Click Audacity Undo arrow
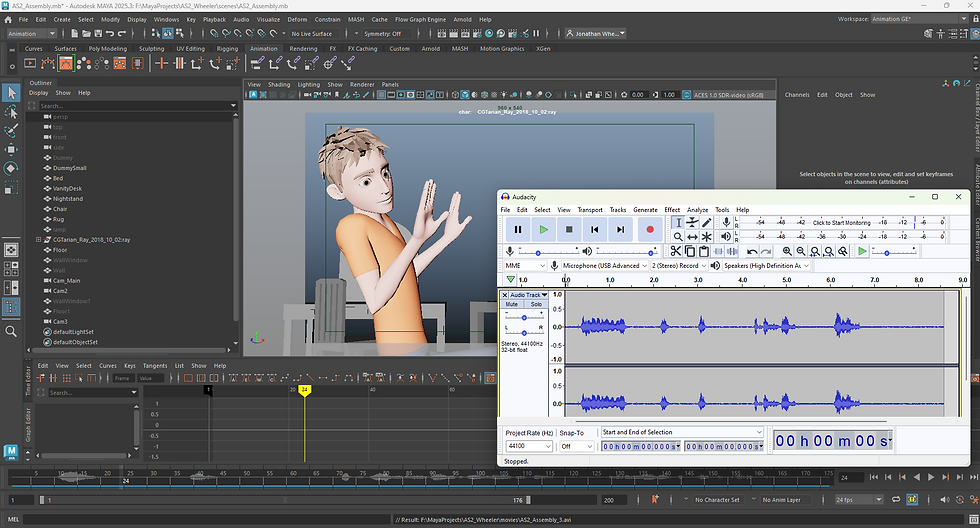This screenshot has height=528, width=980. [752, 251]
